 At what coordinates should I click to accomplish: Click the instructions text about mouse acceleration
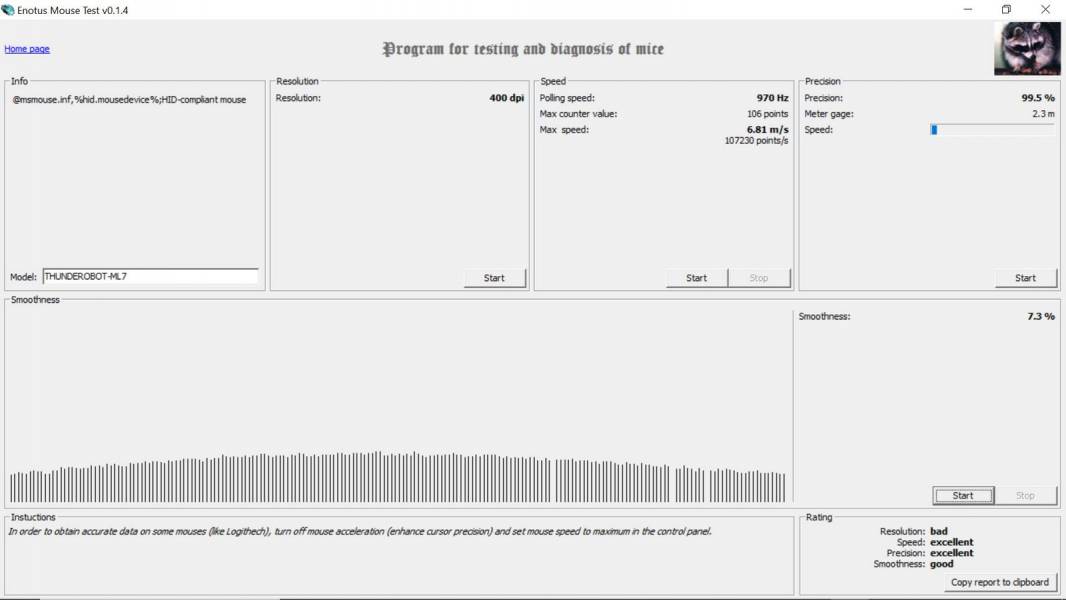(x=360, y=531)
